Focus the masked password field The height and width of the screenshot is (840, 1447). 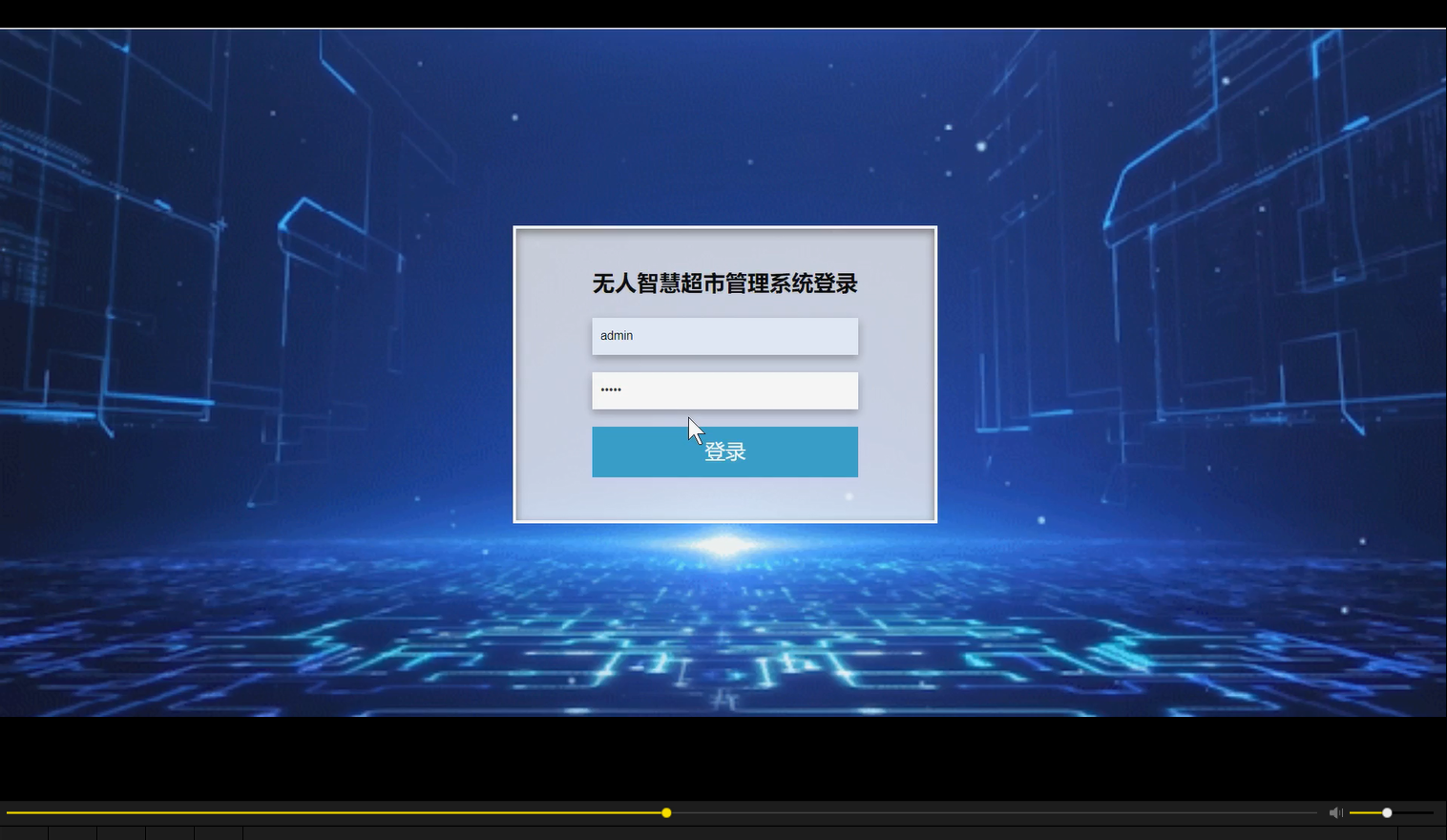pos(724,390)
